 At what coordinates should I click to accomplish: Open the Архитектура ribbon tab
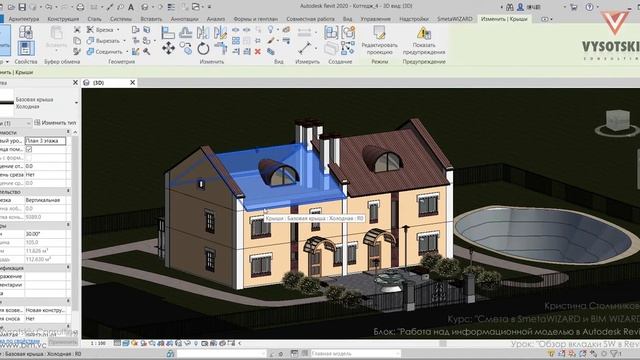pos(24,19)
